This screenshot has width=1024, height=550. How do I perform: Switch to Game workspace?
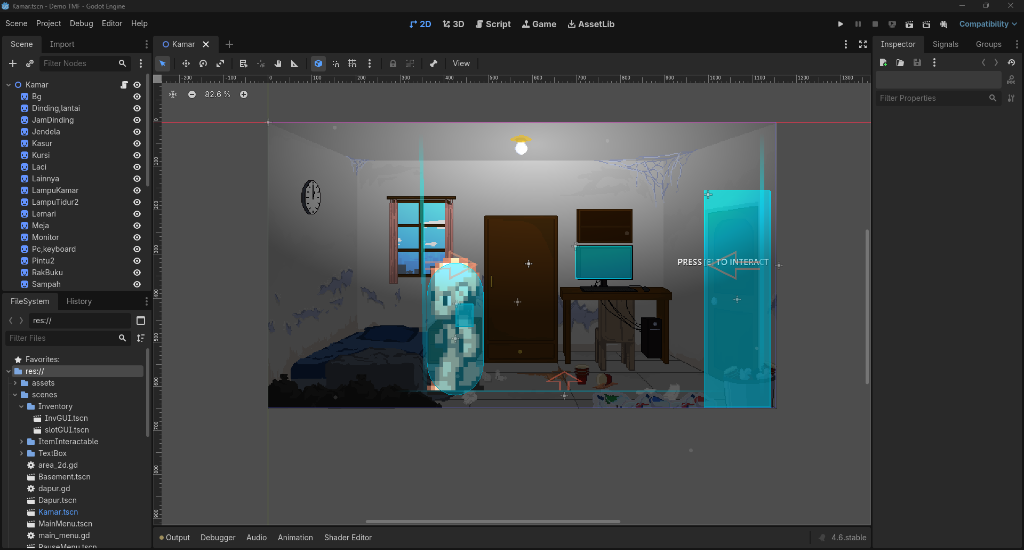539,24
